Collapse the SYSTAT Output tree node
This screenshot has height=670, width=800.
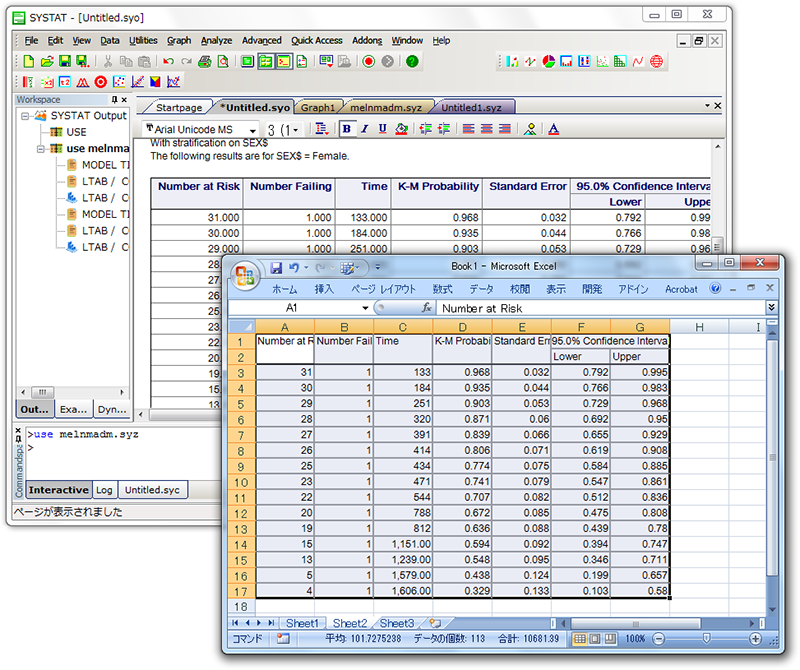coord(25,116)
